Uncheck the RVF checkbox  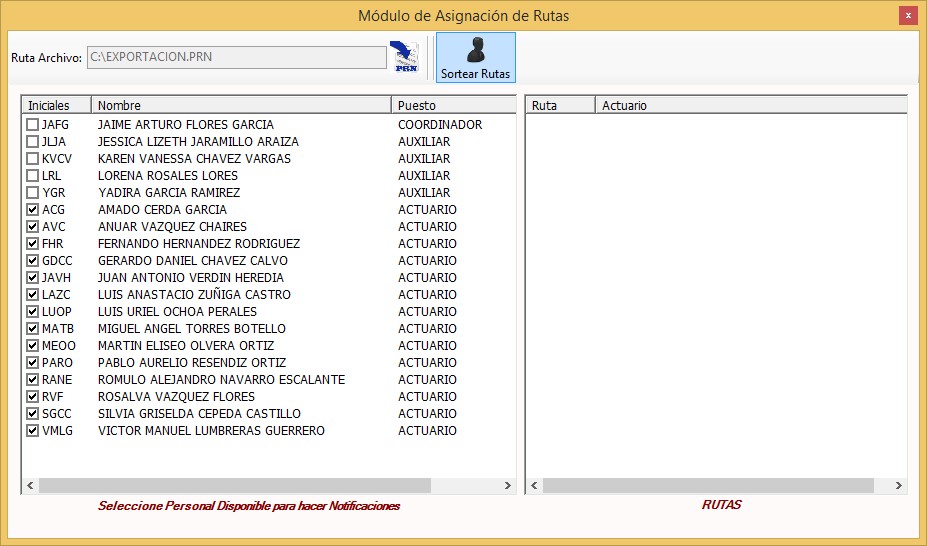click(33, 396)
